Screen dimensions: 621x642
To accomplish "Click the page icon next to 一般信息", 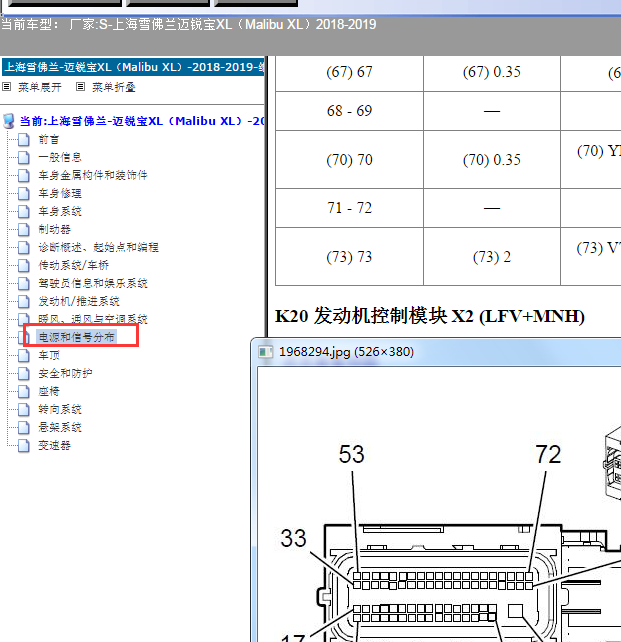I will pos(24,158).
